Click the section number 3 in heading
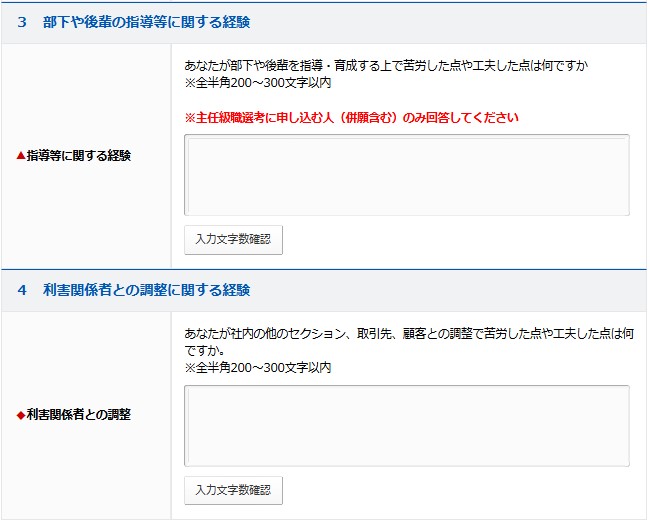The width and height of the screenshot is (650, 520). tap(22, 22)
